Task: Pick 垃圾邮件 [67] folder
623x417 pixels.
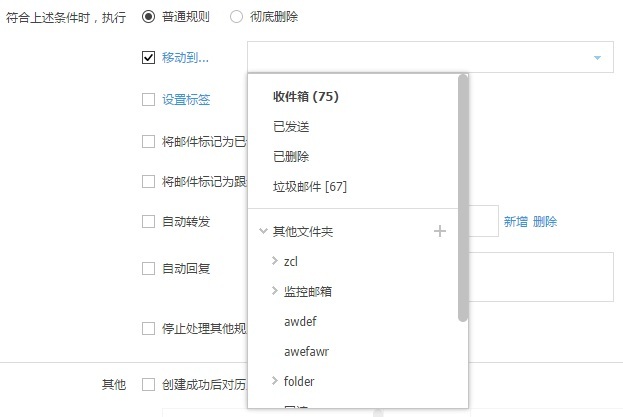Action: [310, 187]
